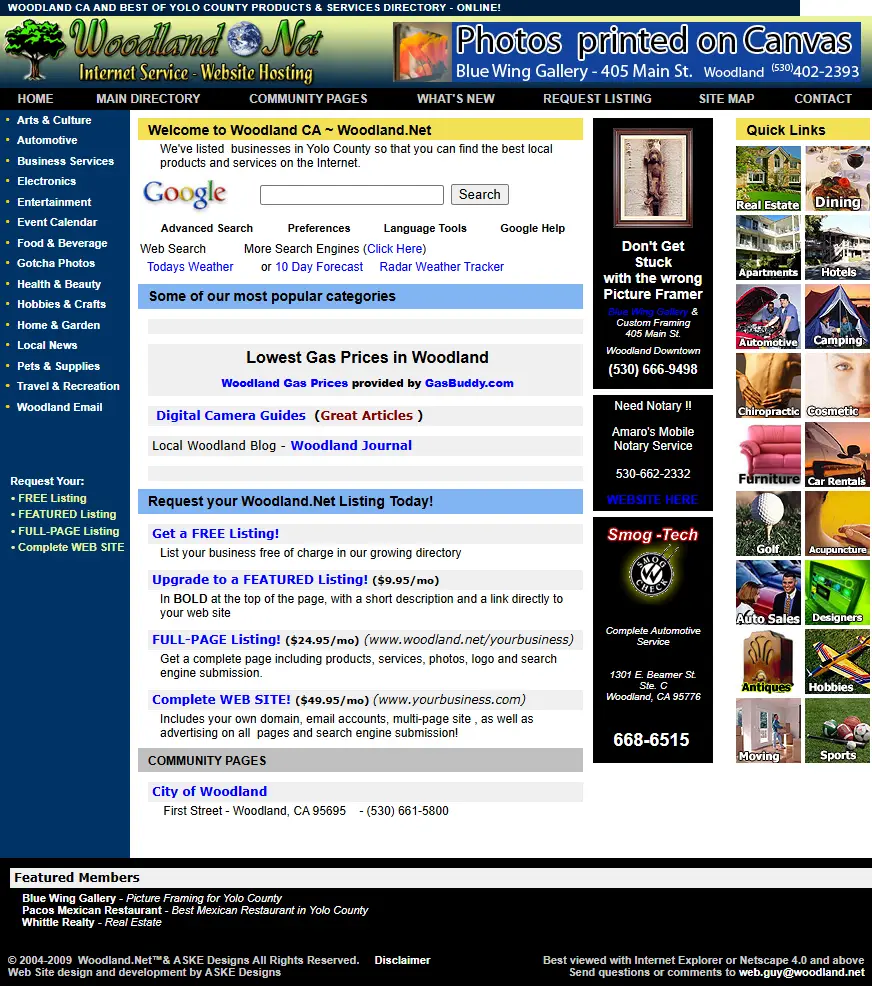Open Food & Beverage category in sidebar
Image resolution: width=872 pixels, height=986 pixels.
62,243
